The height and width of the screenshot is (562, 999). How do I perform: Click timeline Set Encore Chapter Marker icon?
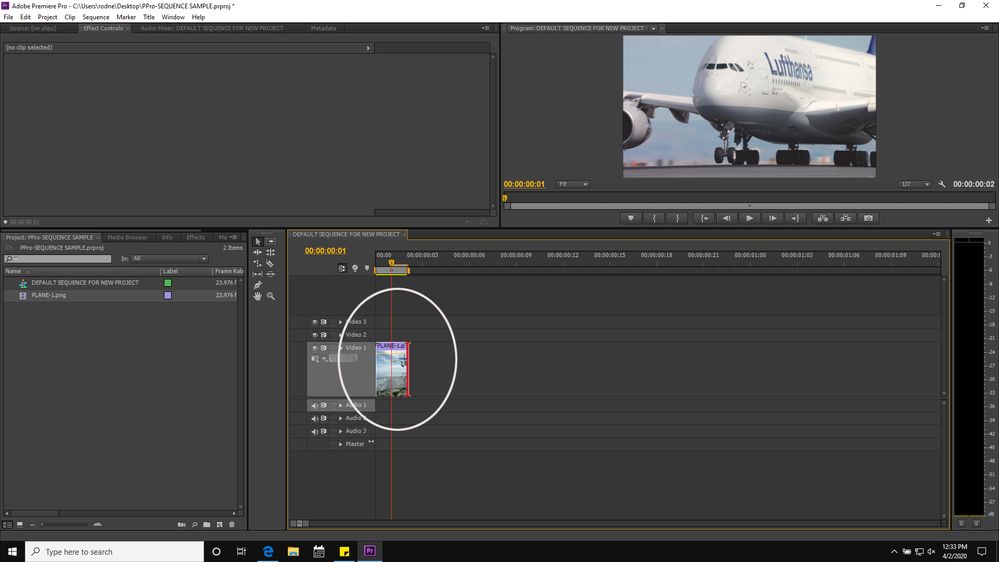tap(355, 268)
